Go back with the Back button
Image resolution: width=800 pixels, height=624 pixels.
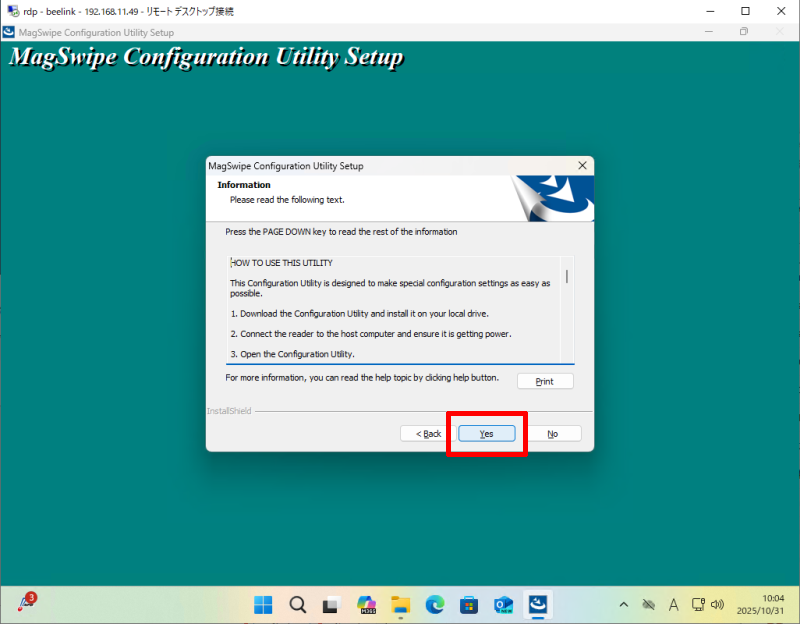coord(426,434)
